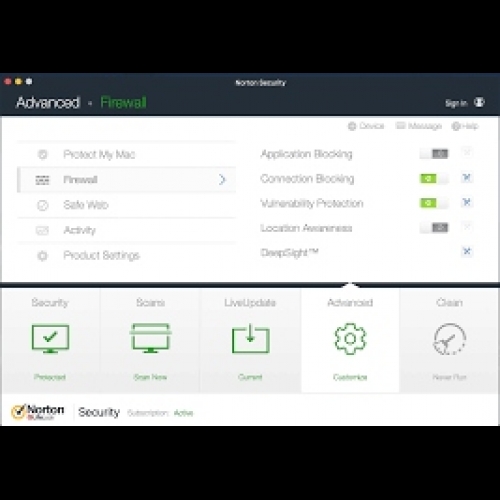The width and height of the screenshot is (500, 500).
Task: Open the Clean broom icon
Action: click(x=450, y=339)
